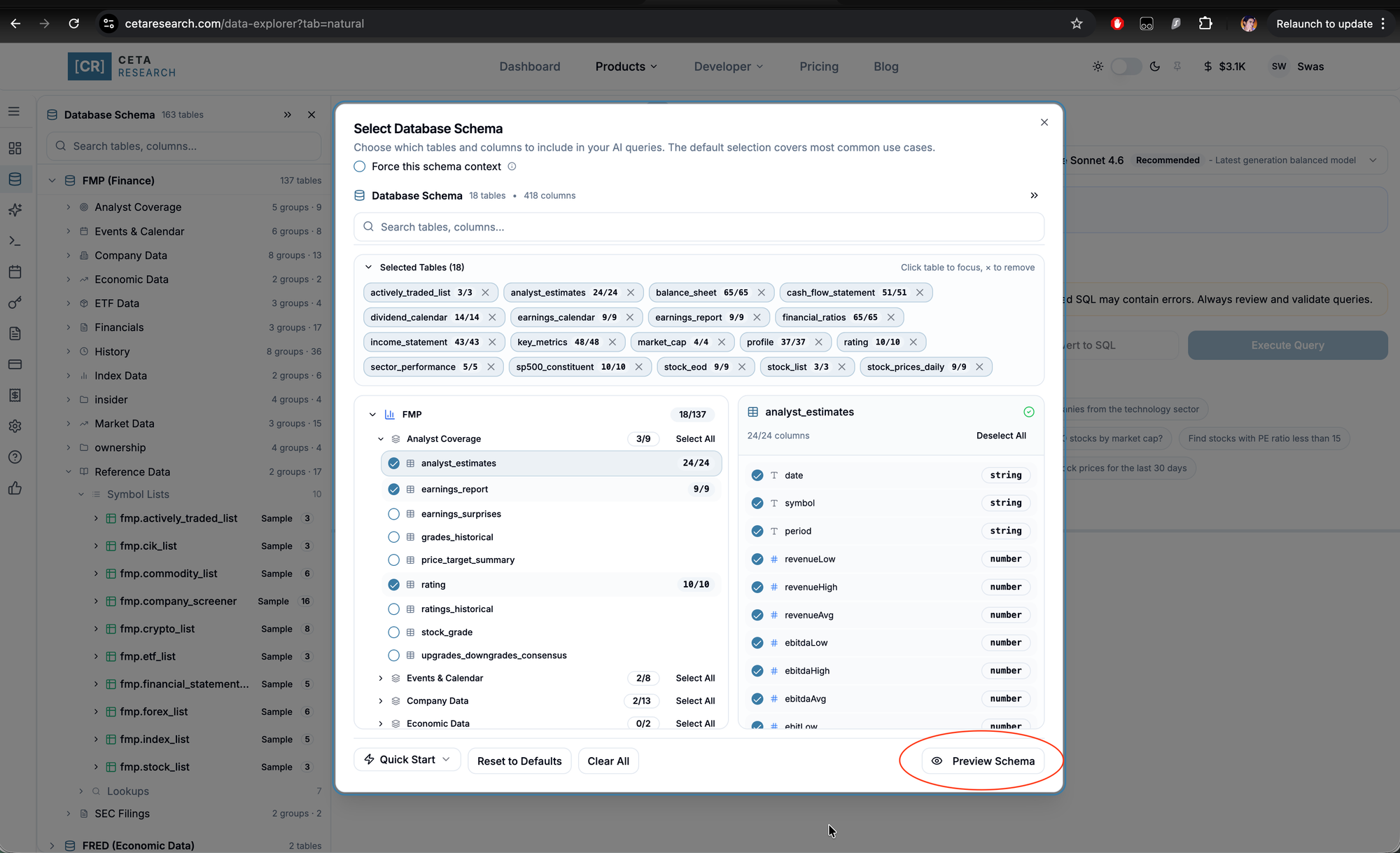
Task: Collapse the Selected Tables section
Action: coord(368,268)
